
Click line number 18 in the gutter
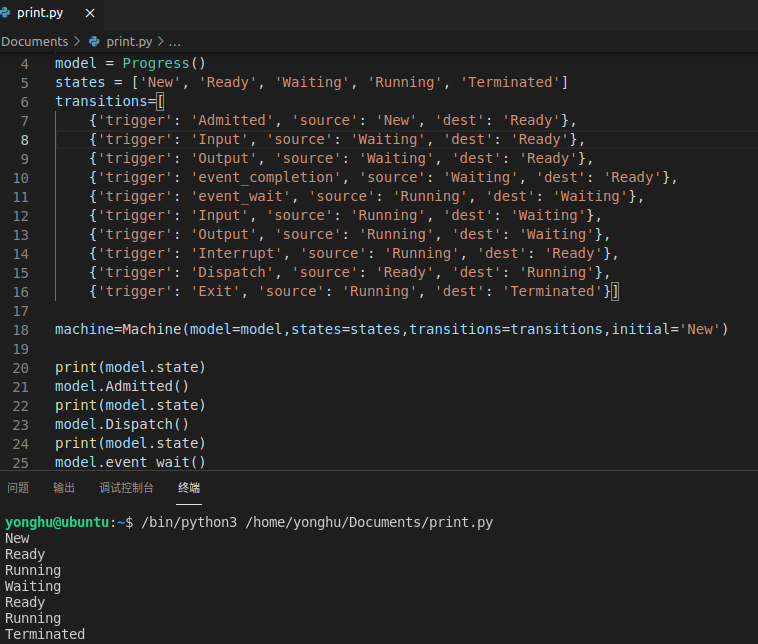coord(22,329)
